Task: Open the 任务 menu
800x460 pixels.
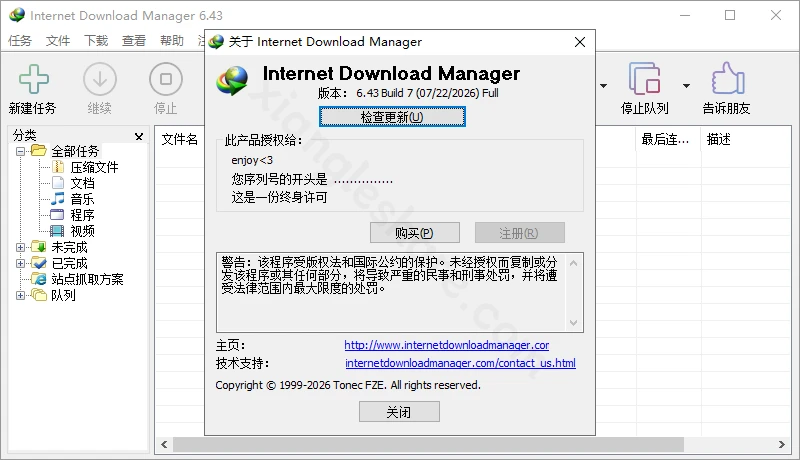Action: click(20, 40)
